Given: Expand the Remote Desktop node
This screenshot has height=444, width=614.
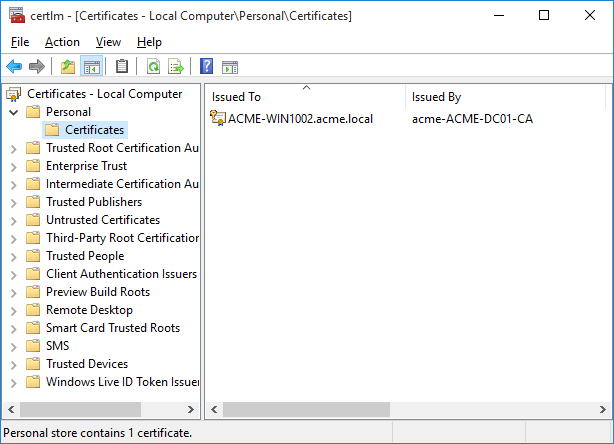Looking at the screenshot, I should (x=13, y=310).
